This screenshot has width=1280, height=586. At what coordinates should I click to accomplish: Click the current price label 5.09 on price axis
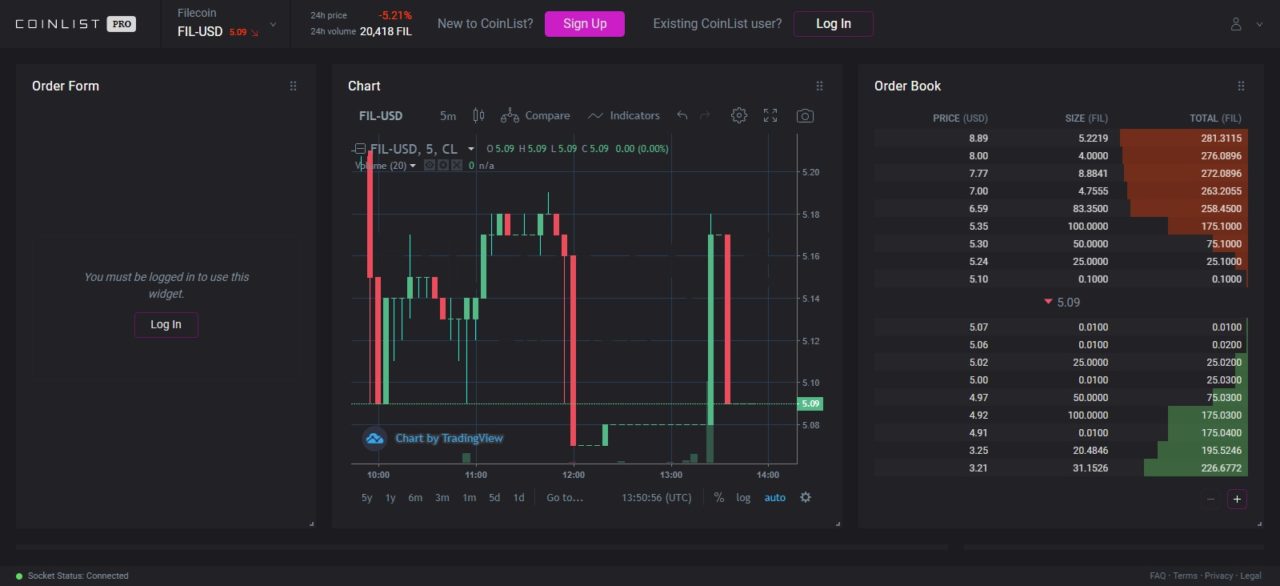click(x=810, y=404)
